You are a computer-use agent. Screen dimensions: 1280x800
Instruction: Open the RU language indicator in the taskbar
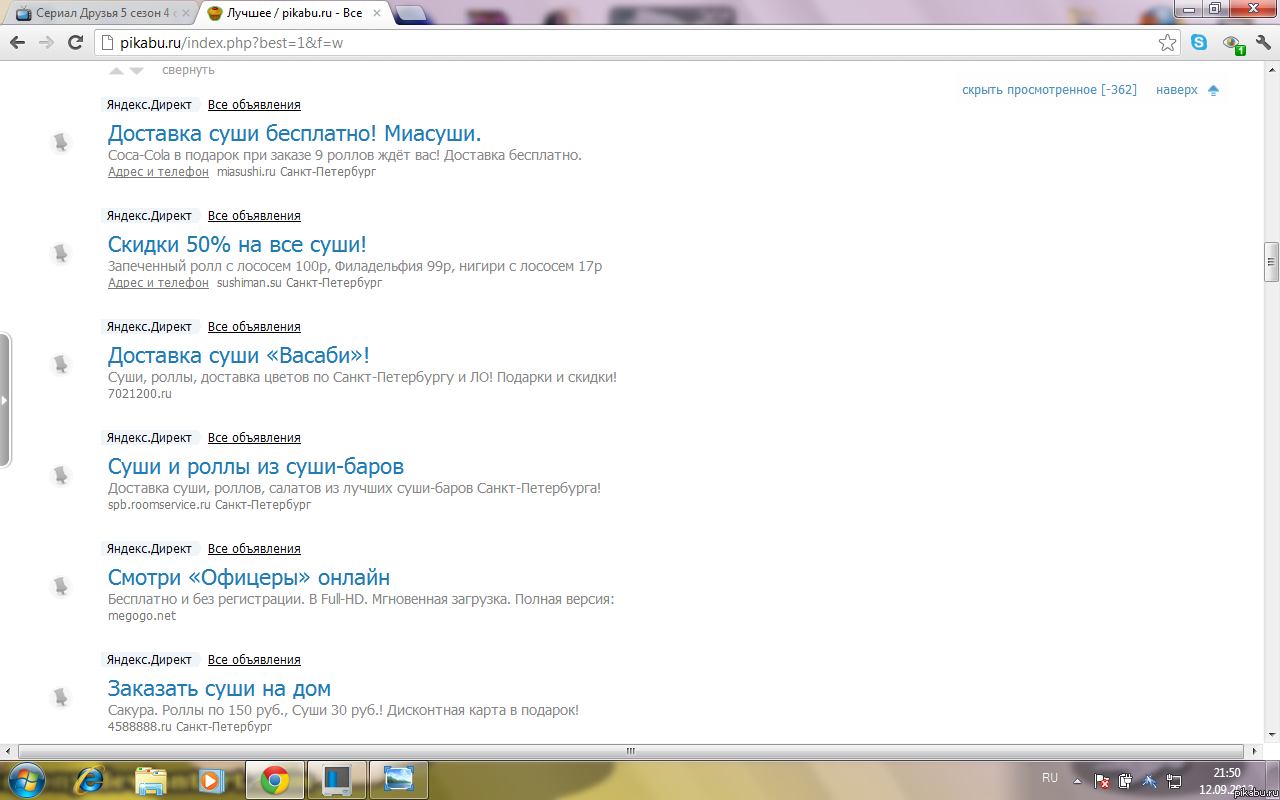(1050, 778)
